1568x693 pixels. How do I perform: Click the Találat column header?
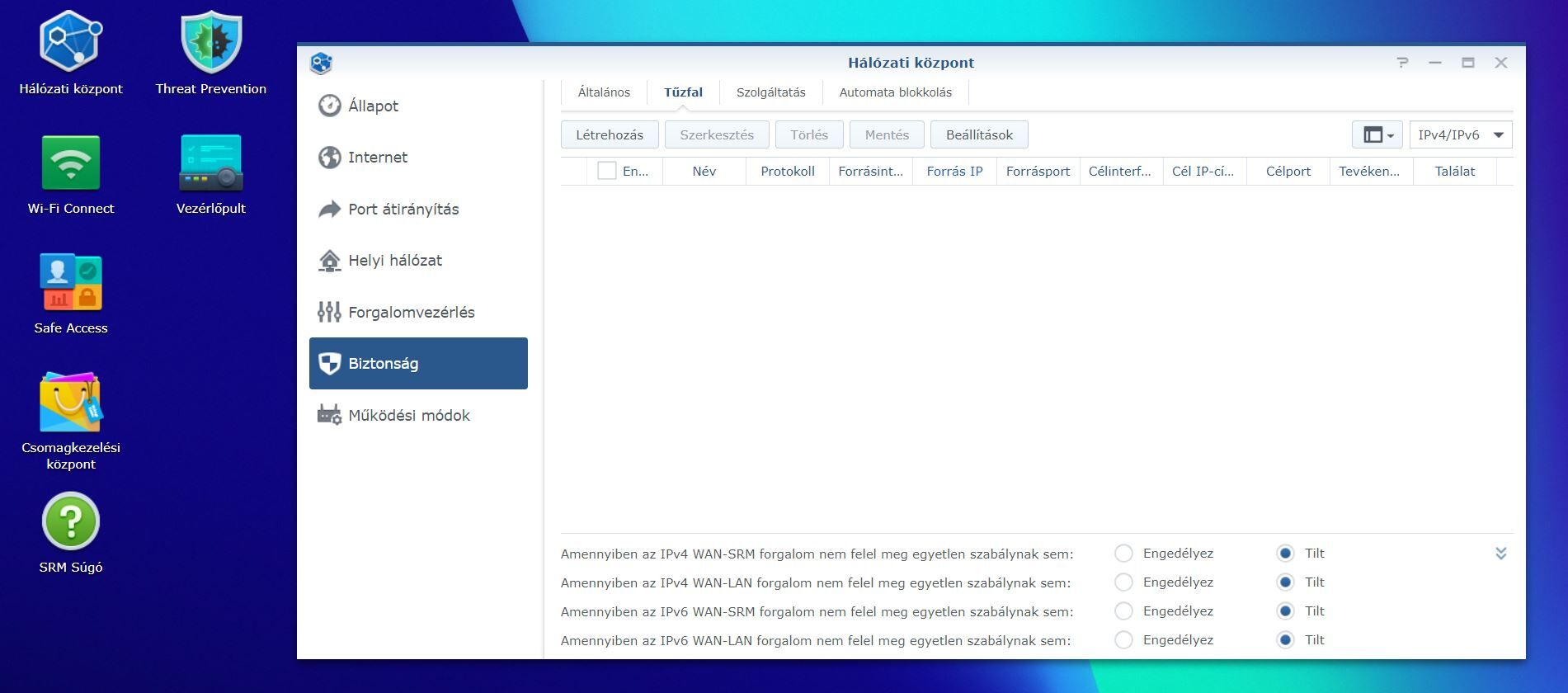1455,171
